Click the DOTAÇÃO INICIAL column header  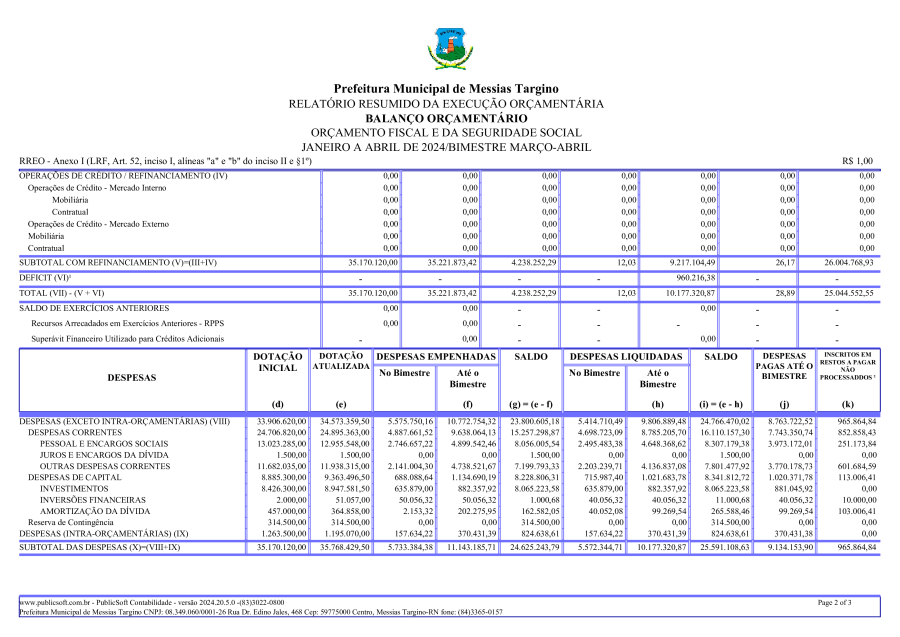coord(277,362)
